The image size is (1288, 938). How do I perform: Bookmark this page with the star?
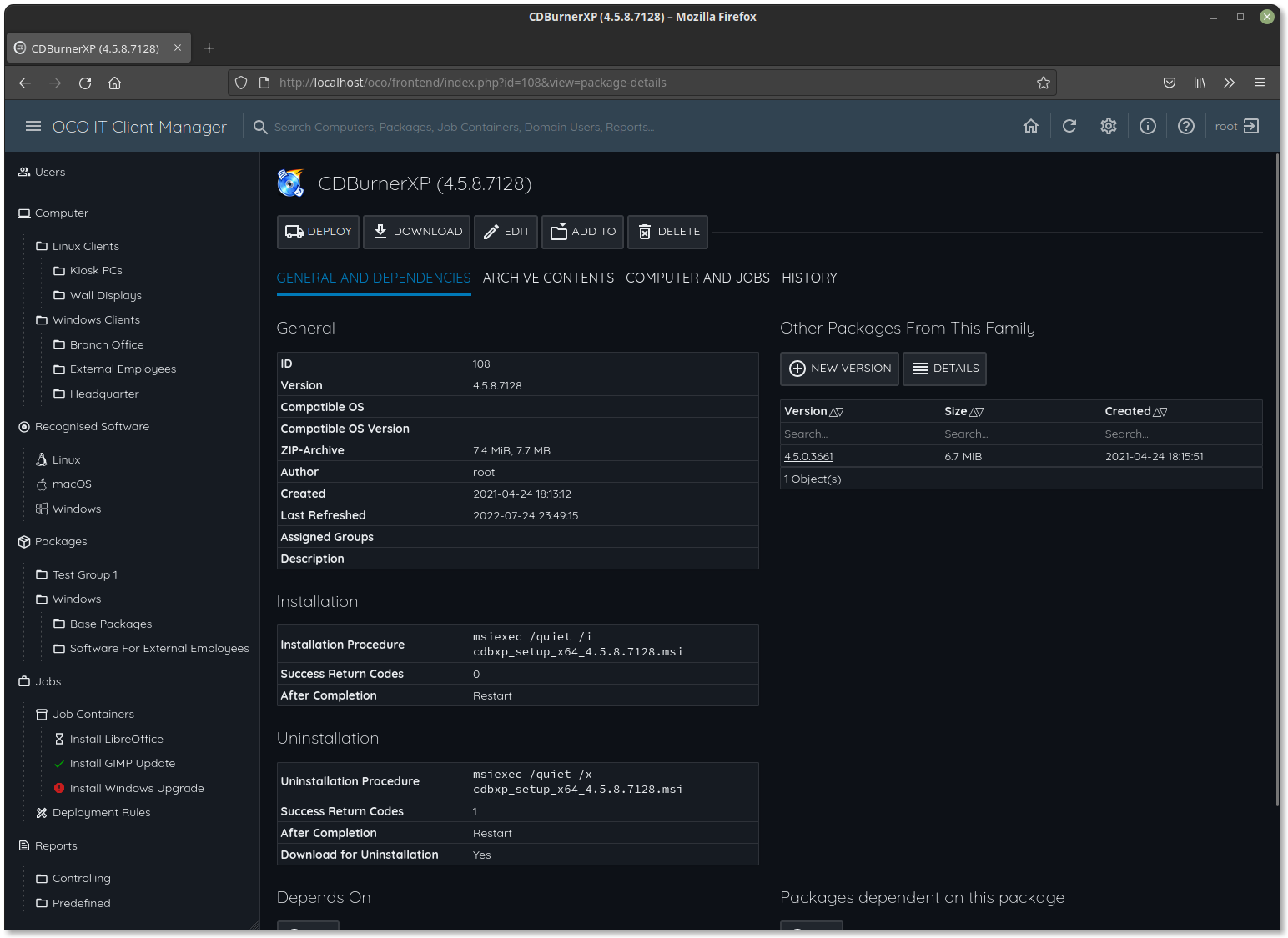pos(1044,83)
